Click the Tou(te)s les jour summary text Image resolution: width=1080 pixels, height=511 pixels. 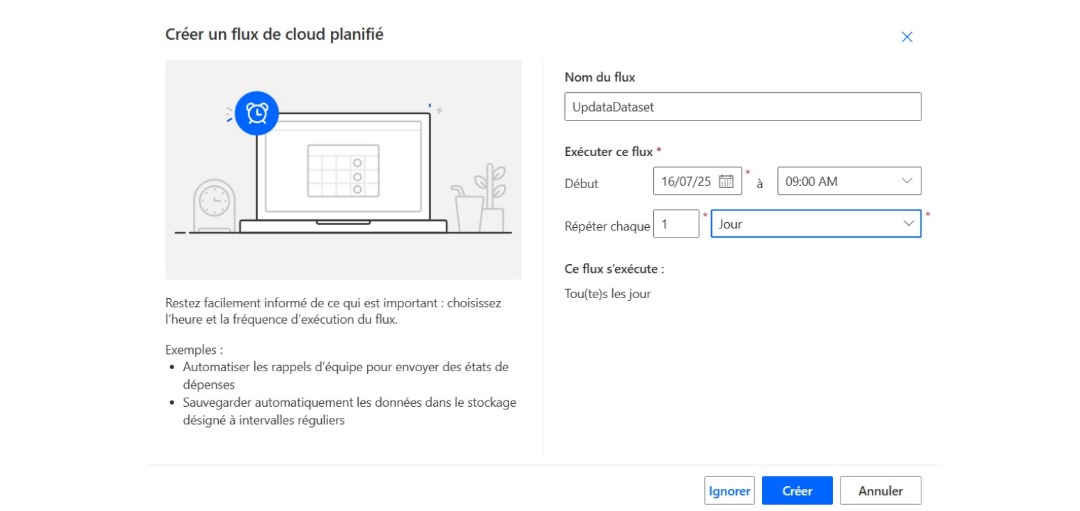[608, 294]
